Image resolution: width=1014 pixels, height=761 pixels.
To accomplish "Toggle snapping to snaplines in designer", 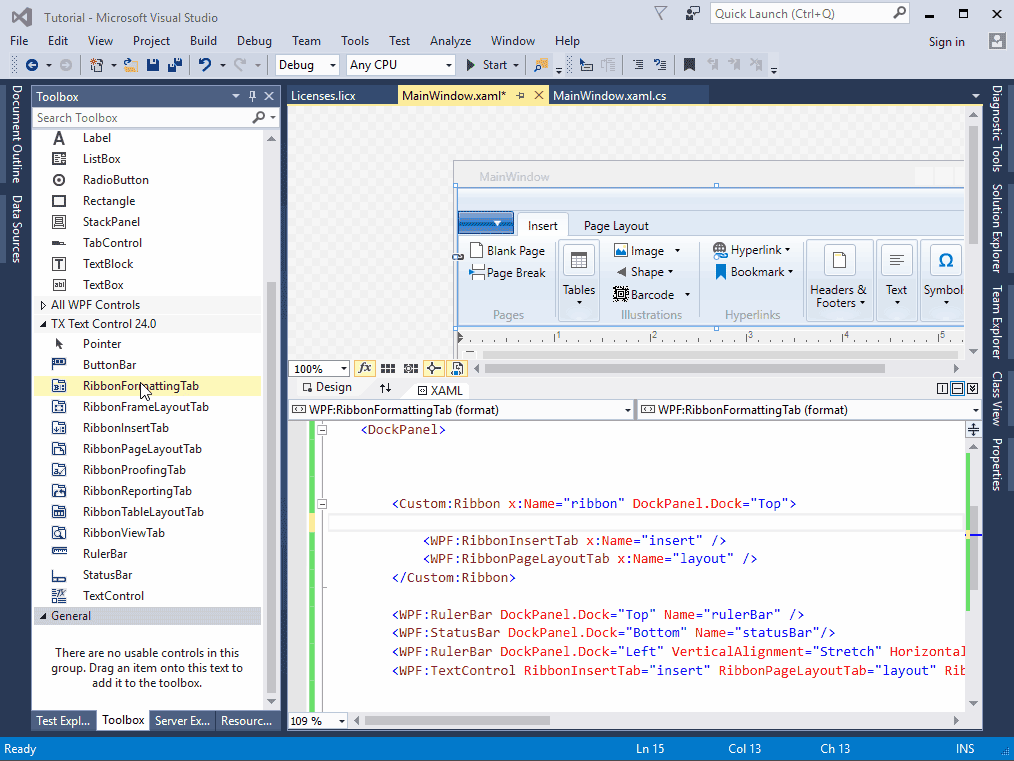I will point(433,369).
